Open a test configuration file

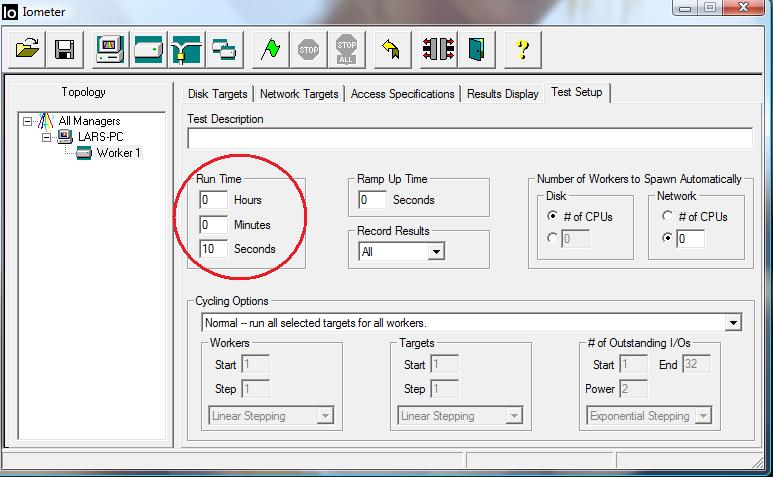[x=27, y=49]
